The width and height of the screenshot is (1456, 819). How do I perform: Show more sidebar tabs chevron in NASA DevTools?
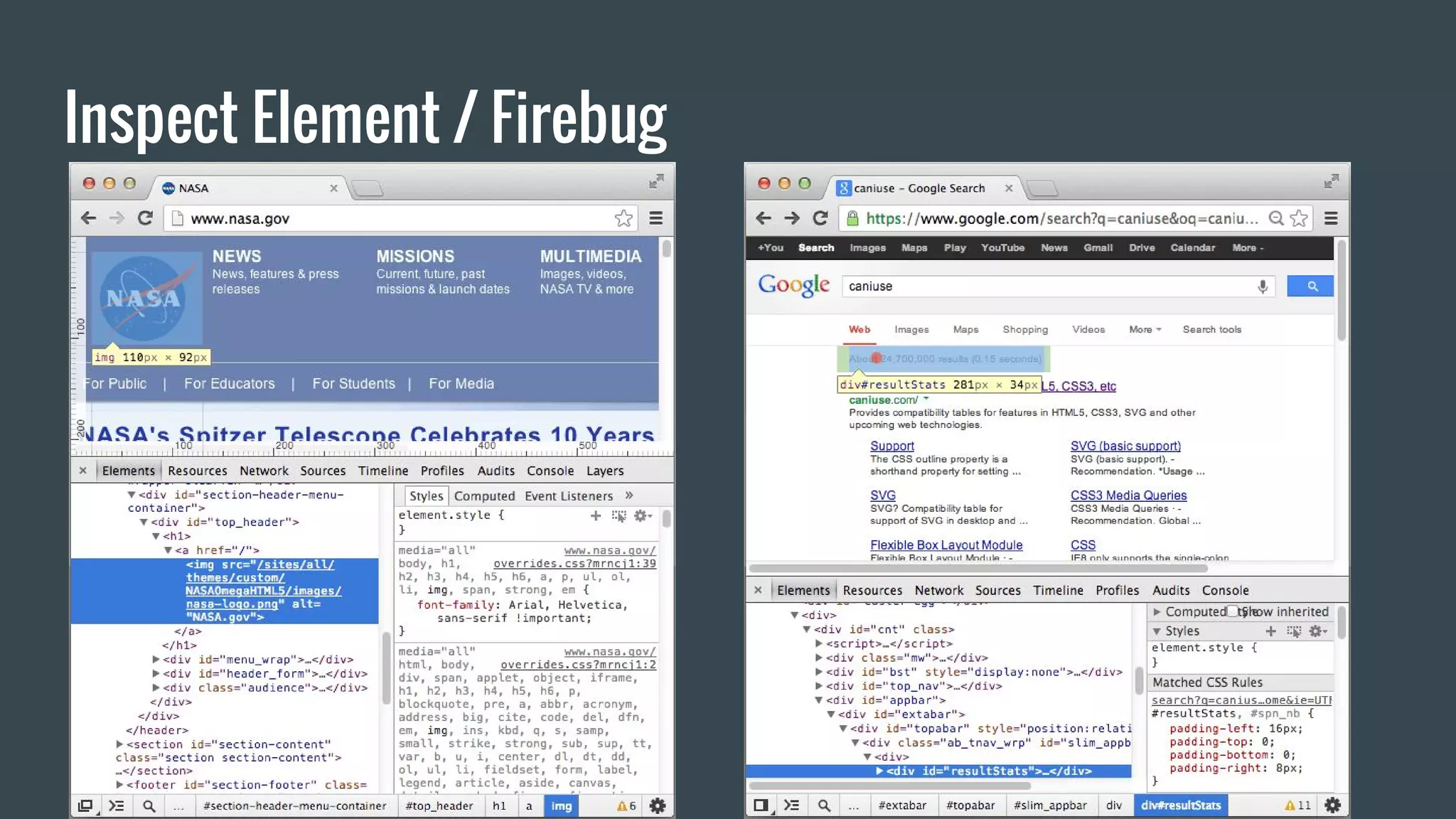pyautogui.click(x=629, y=496)
